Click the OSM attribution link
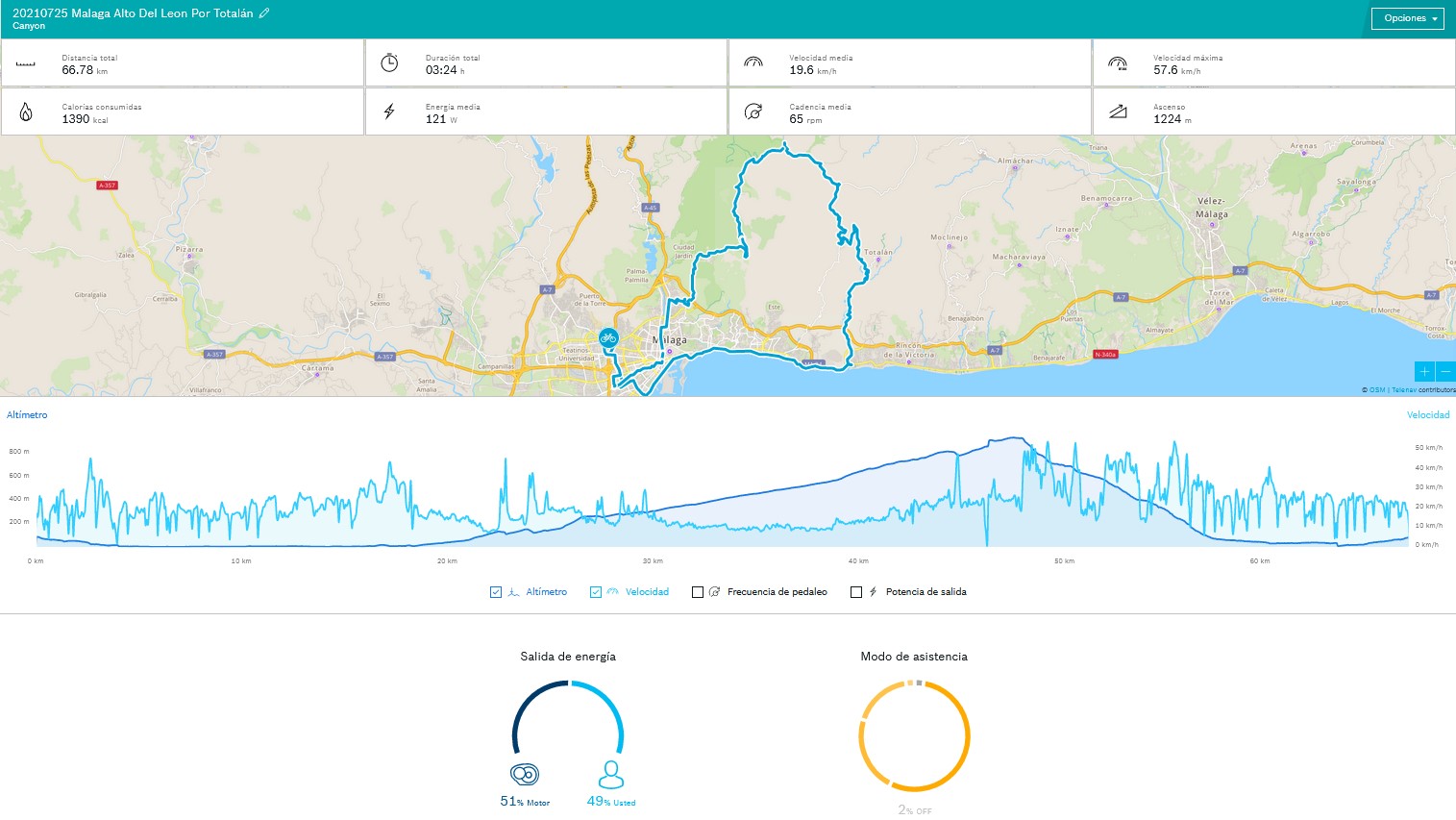 1377,390
